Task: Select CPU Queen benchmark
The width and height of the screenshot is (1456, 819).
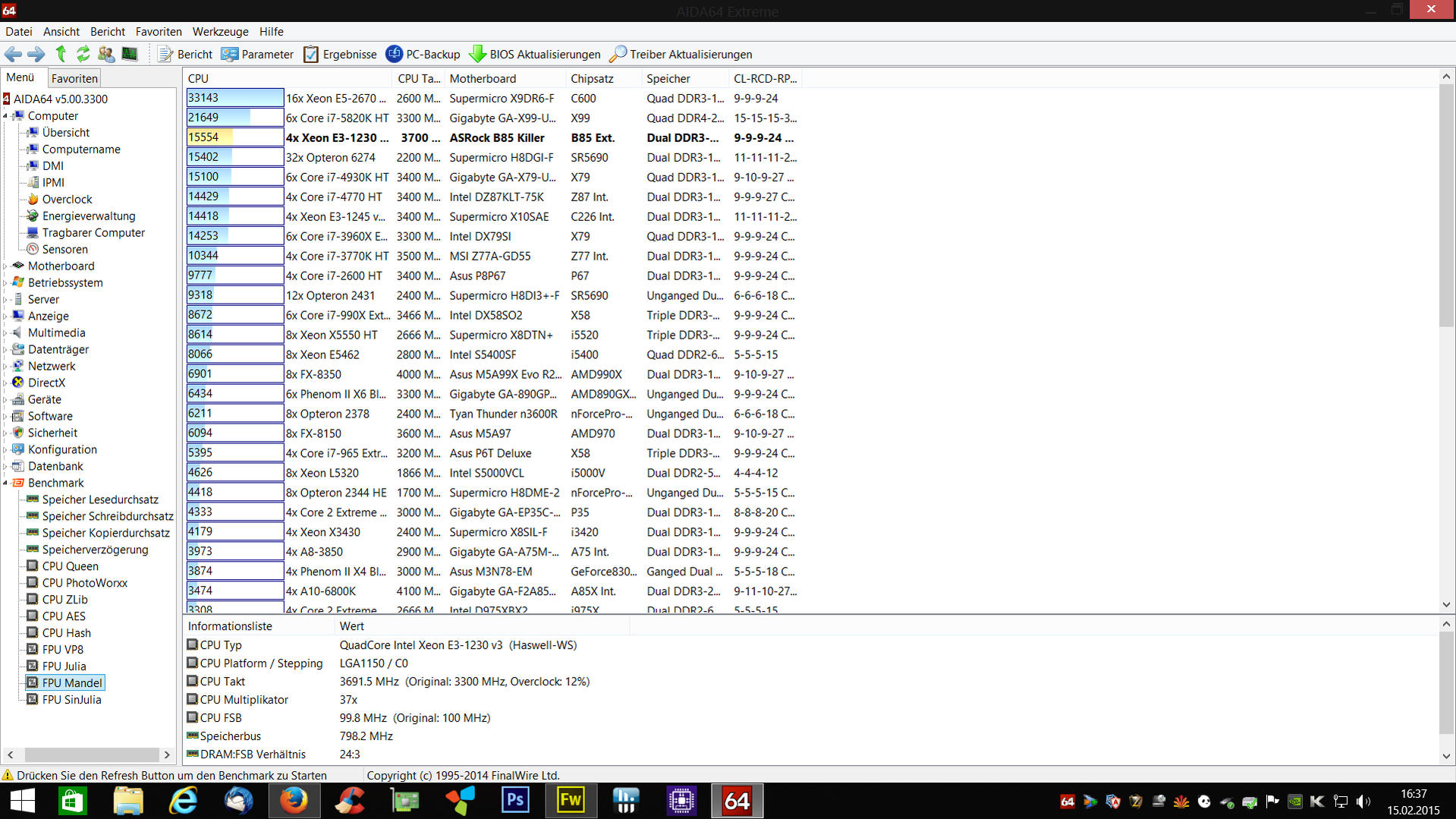Action: [70, 566]
